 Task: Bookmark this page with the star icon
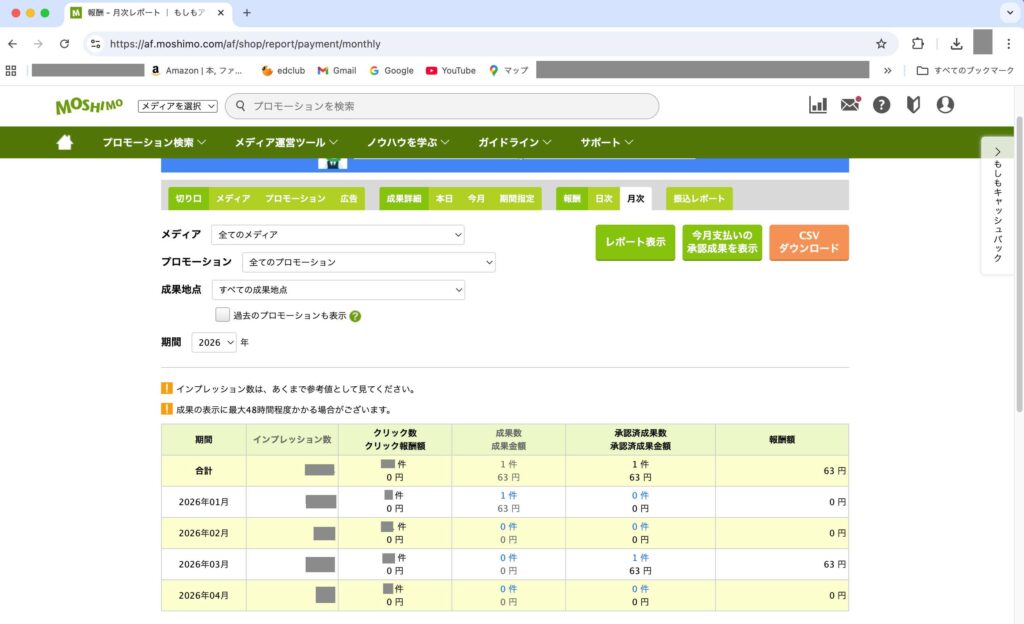[x=881, y=44]
